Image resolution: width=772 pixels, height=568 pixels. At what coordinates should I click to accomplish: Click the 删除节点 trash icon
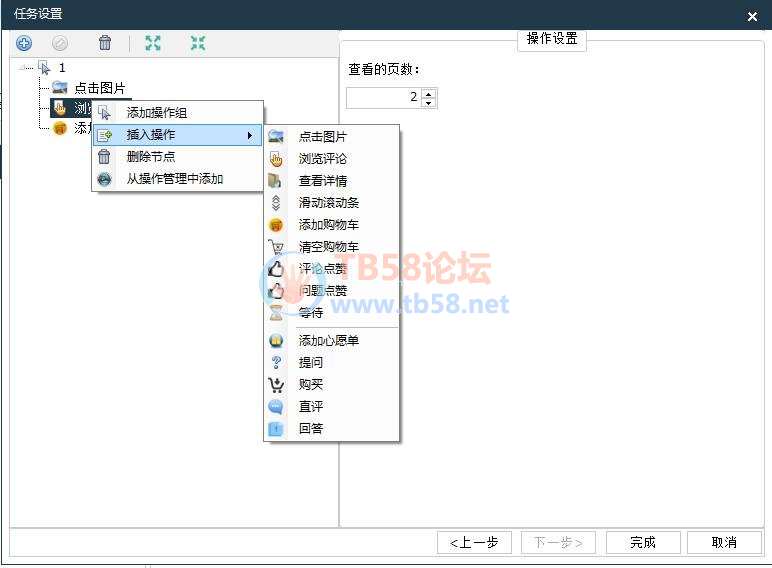[x=104, y=157]
